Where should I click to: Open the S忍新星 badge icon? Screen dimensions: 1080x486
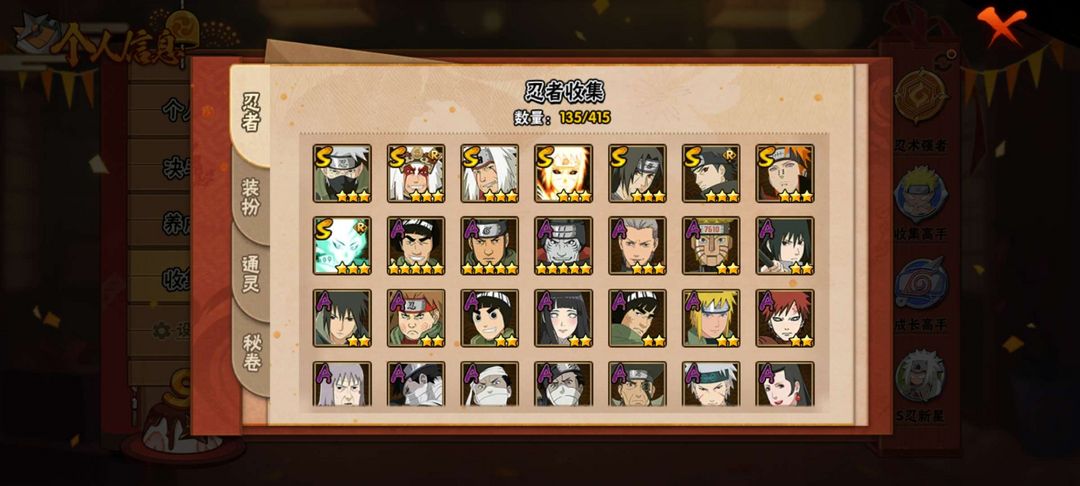point(921,377)
